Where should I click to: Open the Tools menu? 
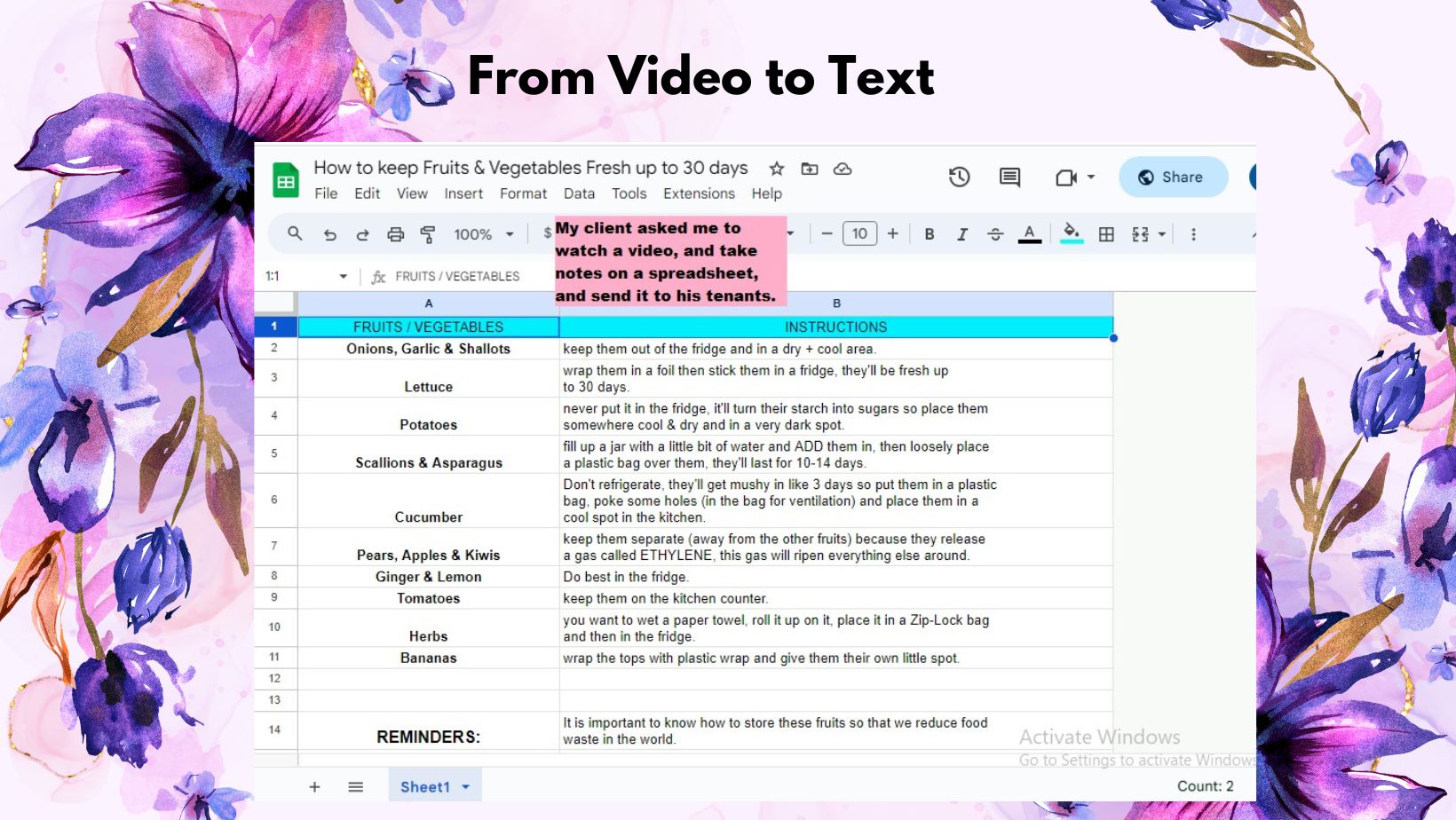[x=629, y=193]
